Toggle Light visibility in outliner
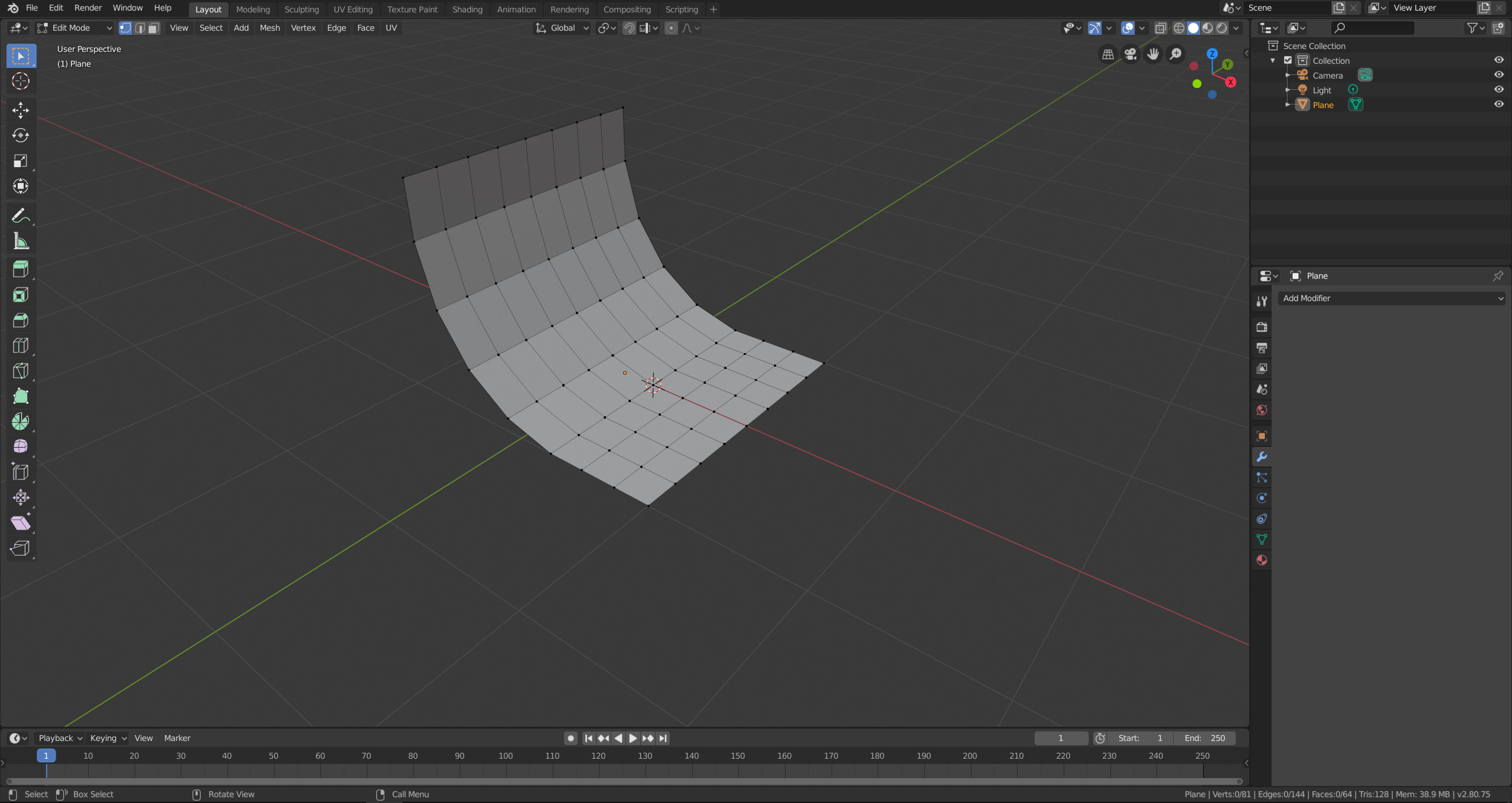 pos(1499,90)
